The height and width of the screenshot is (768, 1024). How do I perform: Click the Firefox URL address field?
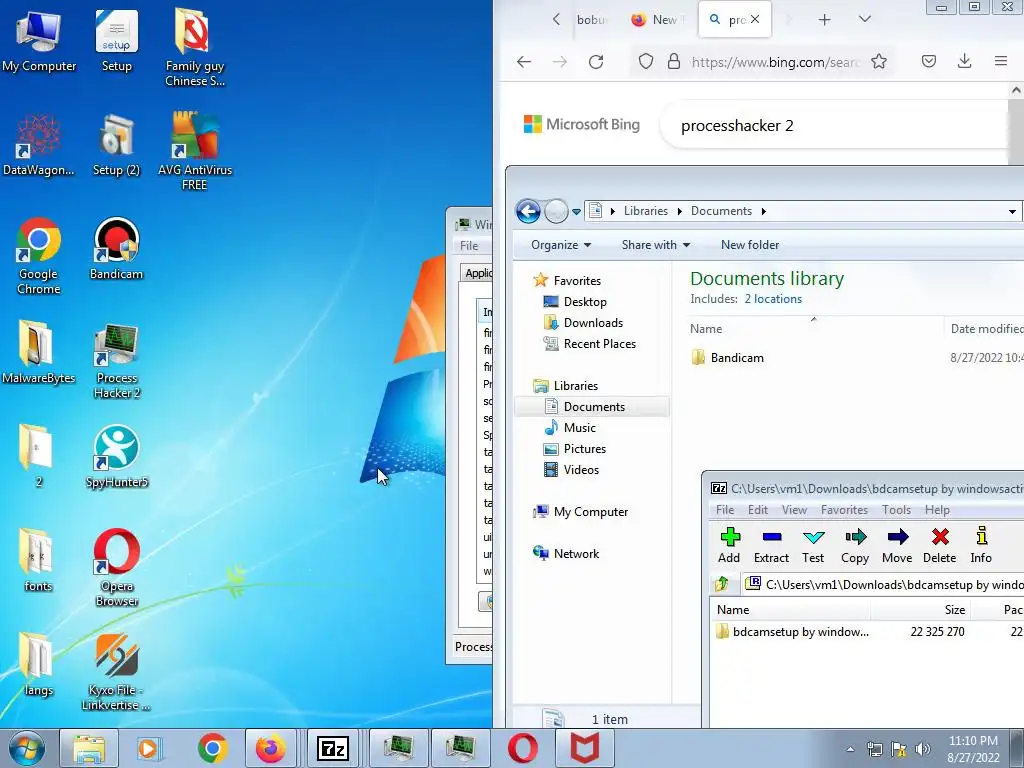(775, 62)
